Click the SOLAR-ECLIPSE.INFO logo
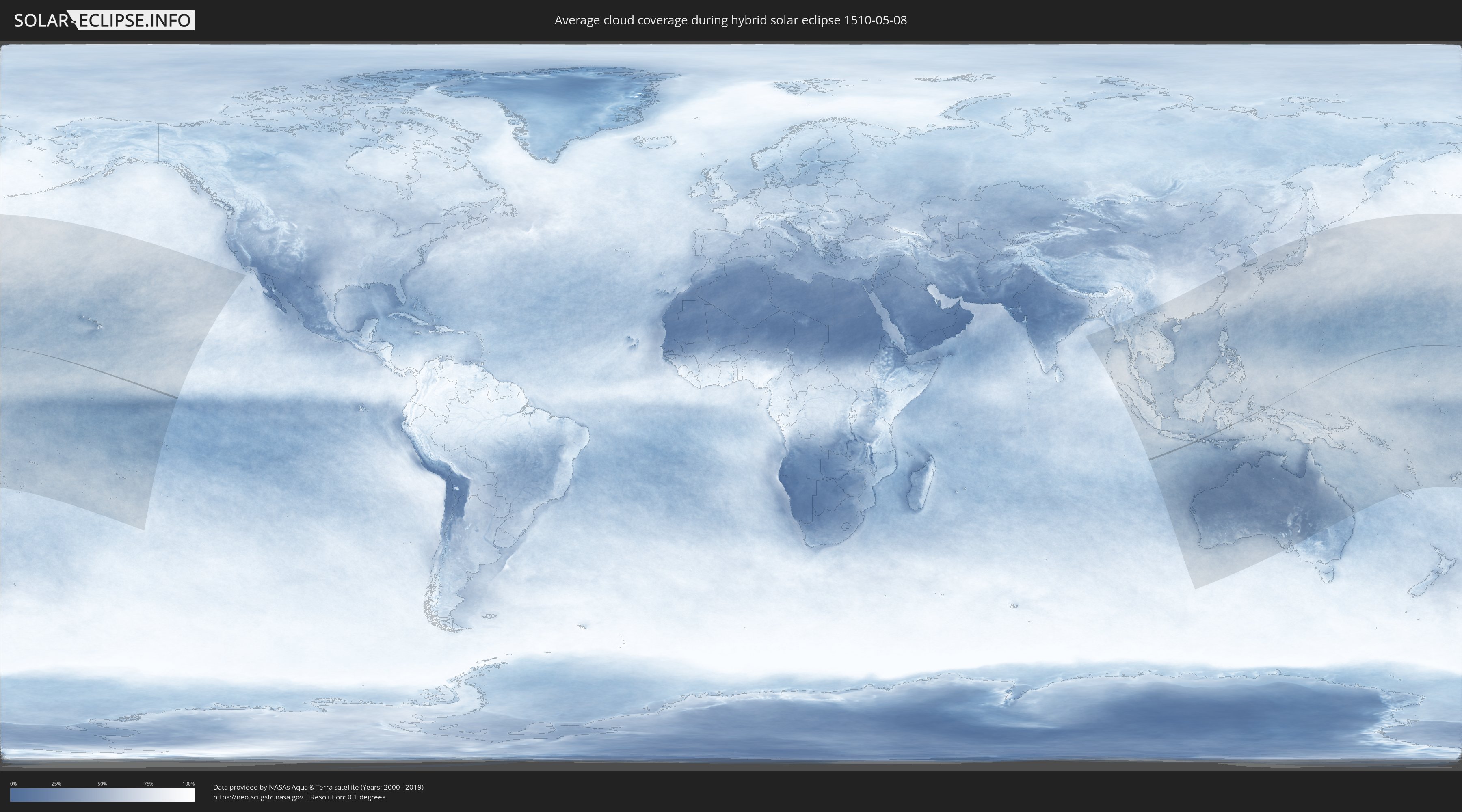This screenshot has width=1462, height=812. tap(104, 20)
